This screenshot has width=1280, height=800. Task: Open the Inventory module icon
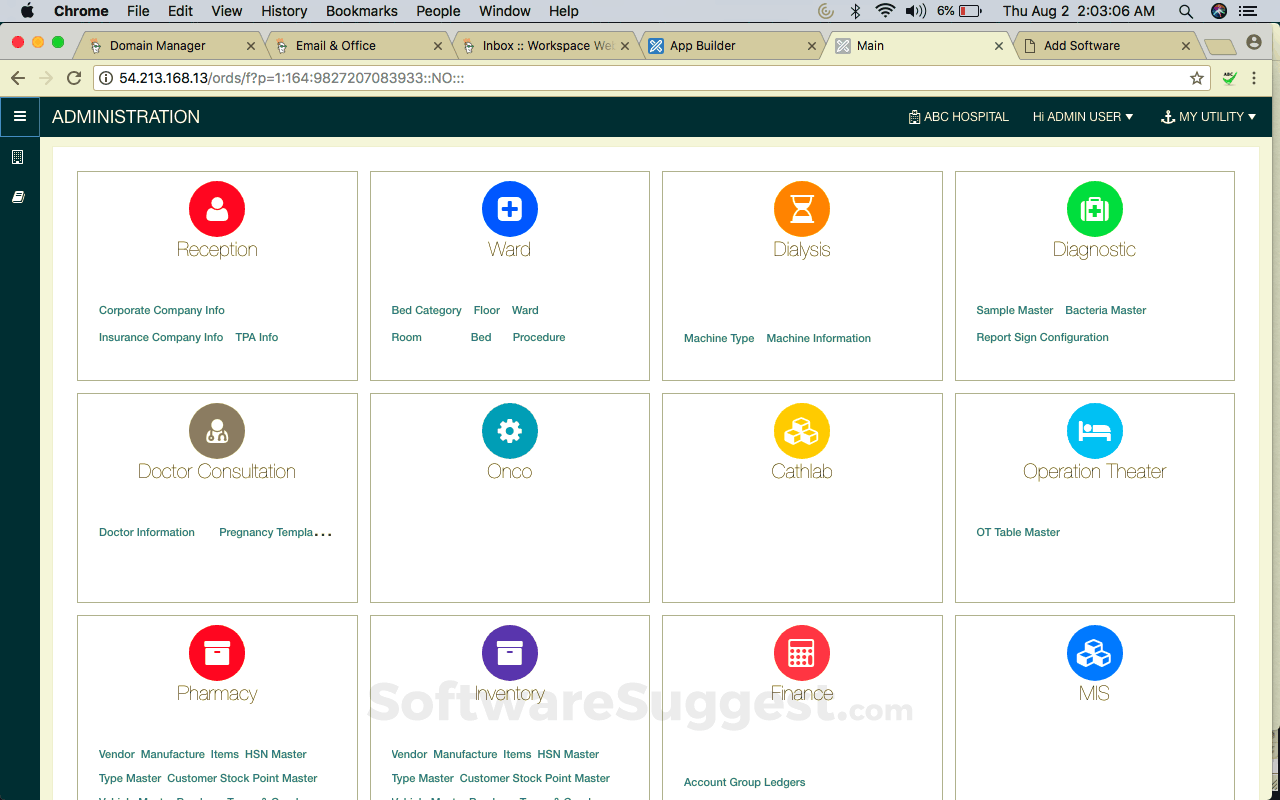point(510,652)
